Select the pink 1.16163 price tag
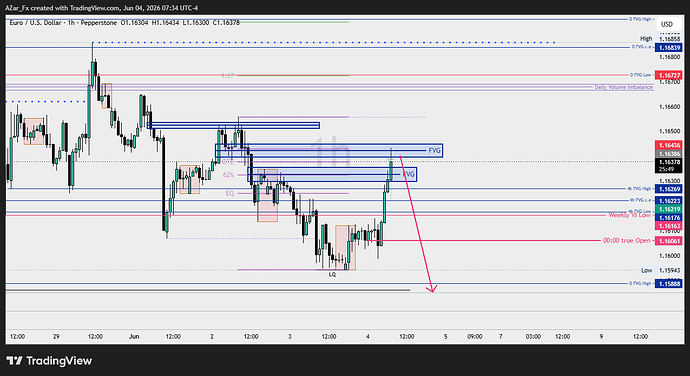This screenshot has width=690, height=376. [668, 226]
